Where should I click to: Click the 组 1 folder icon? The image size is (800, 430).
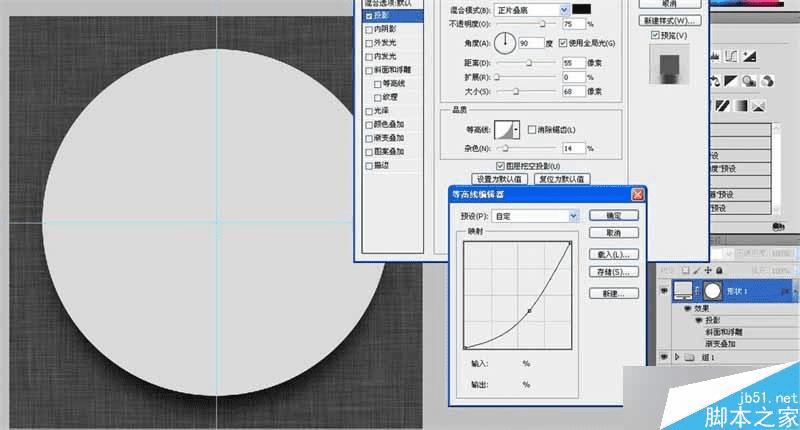click(689, 358)
